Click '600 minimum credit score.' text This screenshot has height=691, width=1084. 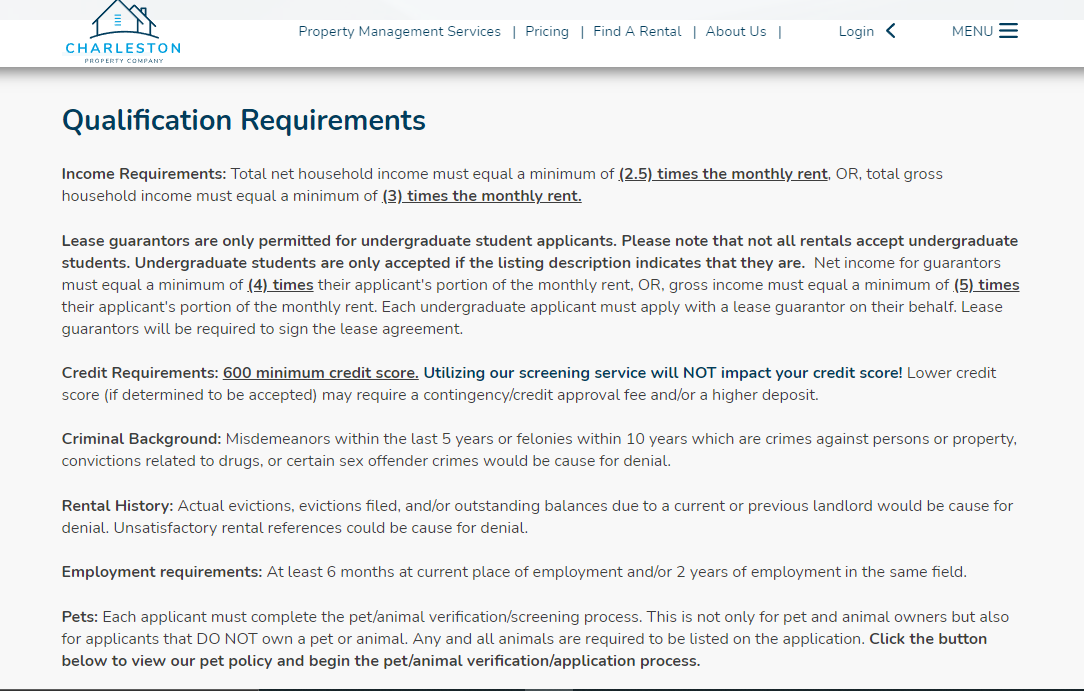[321, 373]
